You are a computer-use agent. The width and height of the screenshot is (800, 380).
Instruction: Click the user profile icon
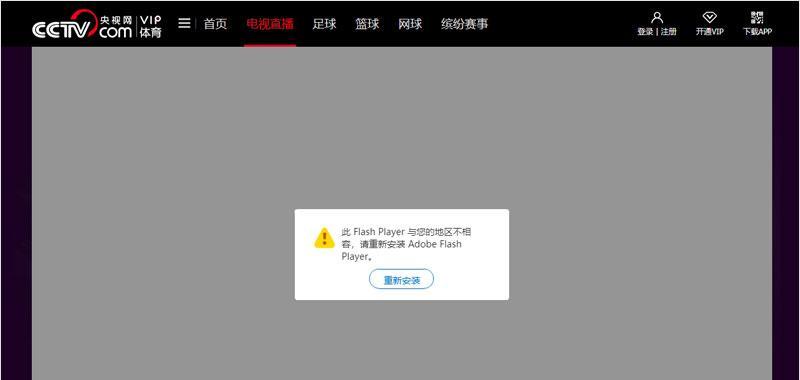pos(657,18)
